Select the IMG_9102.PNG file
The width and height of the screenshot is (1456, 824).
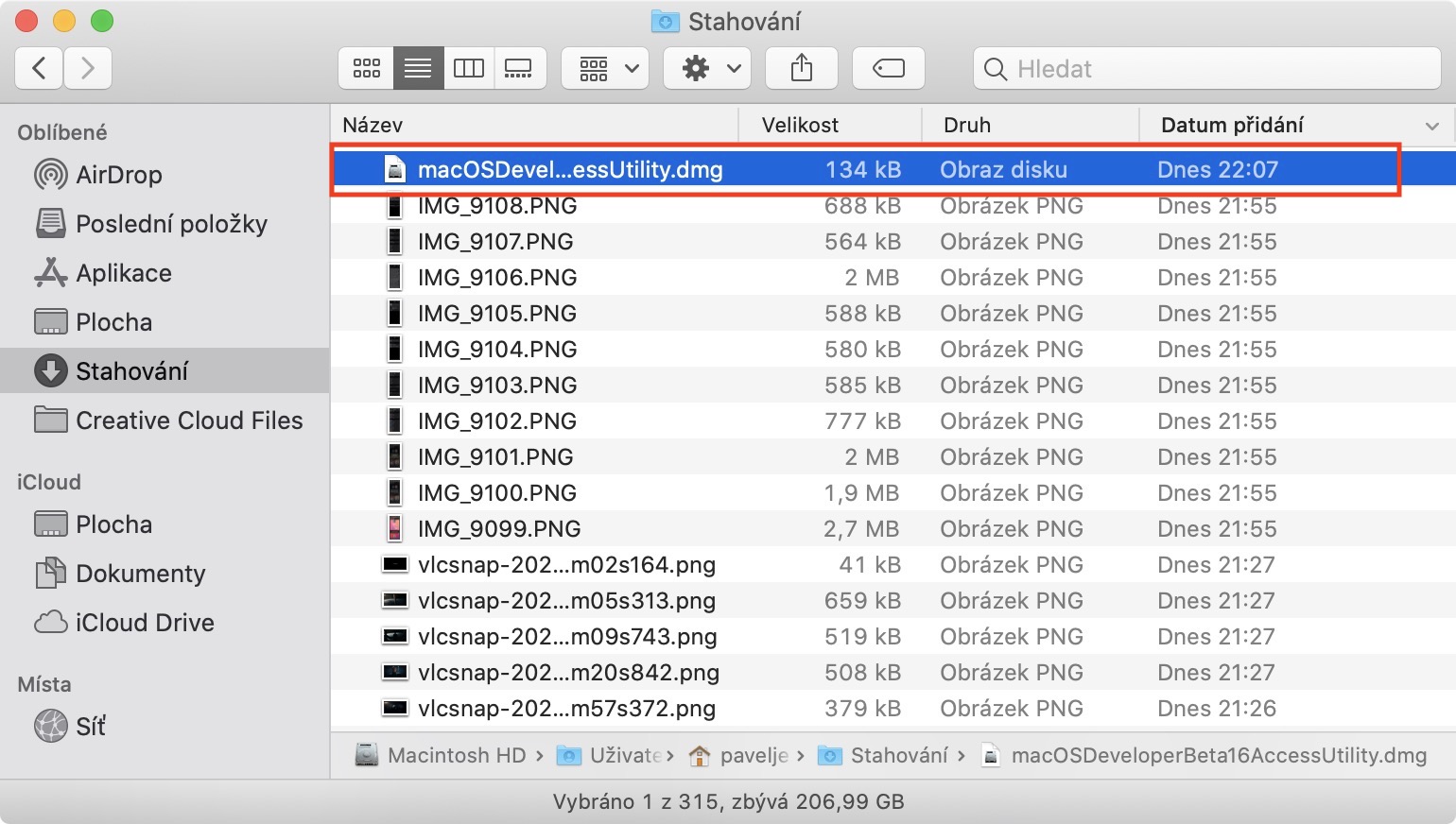pyautogui.click(x=893, y=421)
